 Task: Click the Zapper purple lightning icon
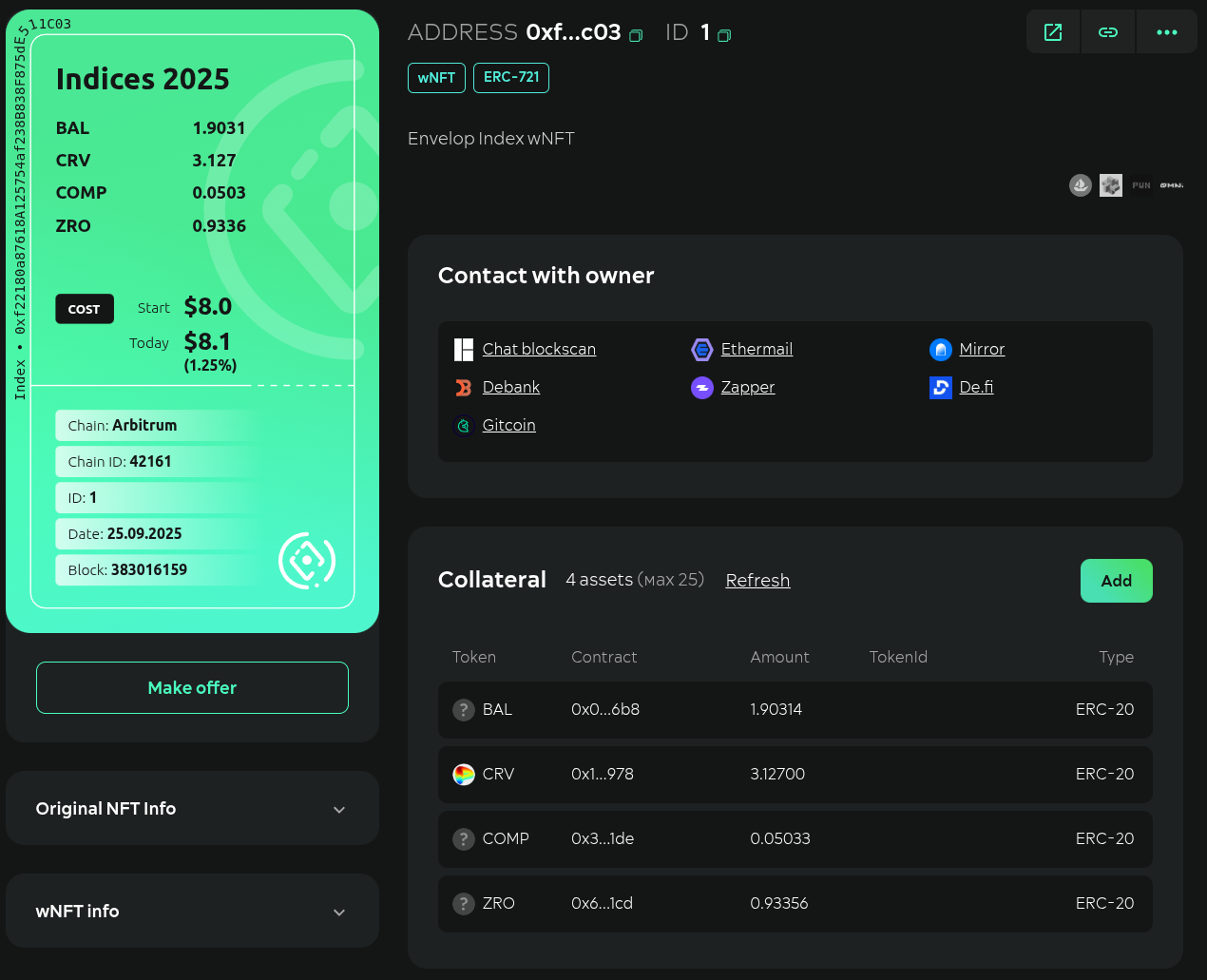701,387
